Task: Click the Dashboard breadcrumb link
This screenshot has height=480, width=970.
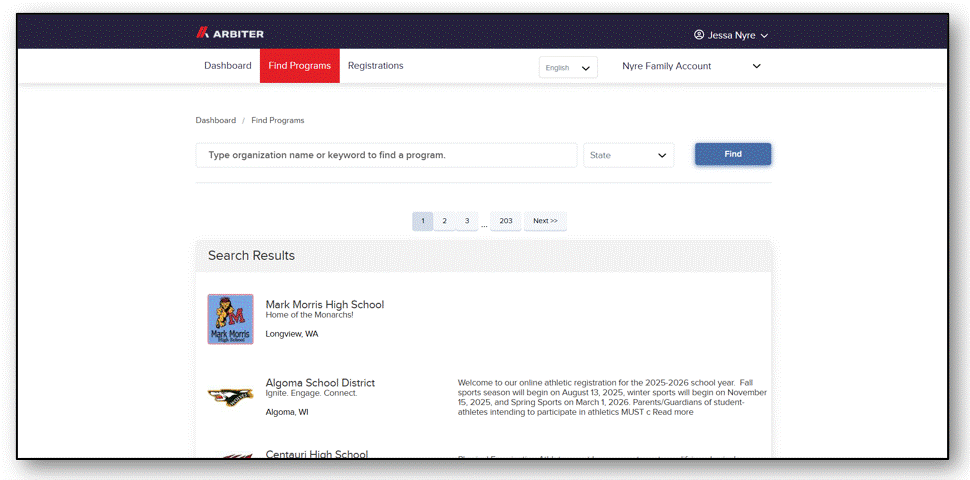Action: click(216, 120)
